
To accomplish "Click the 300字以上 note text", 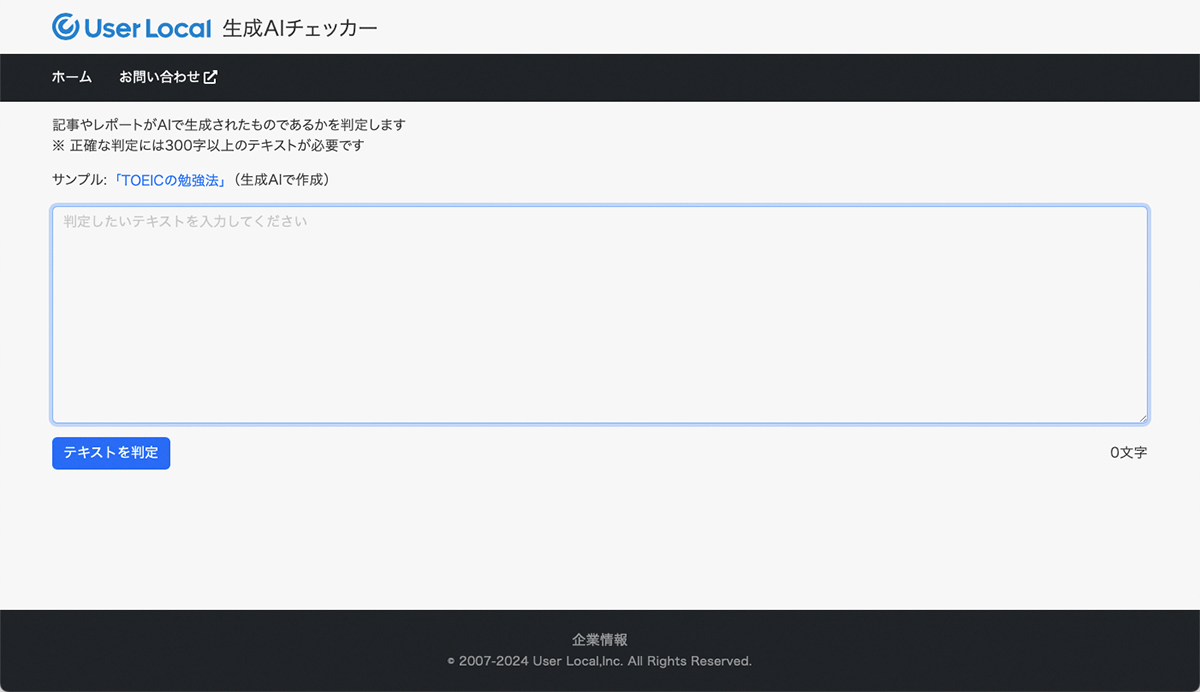I will click(x=208, y=145).
